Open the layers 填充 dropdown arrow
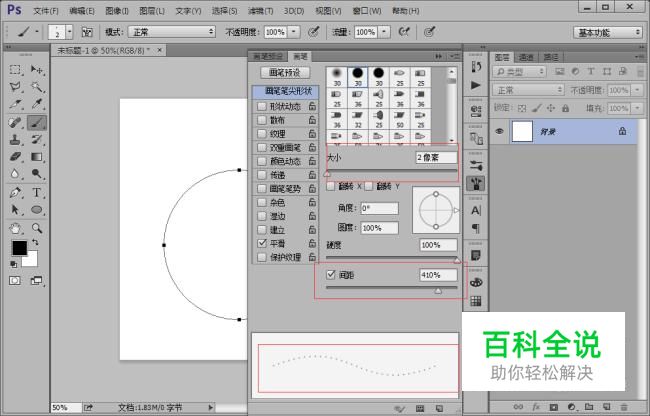The image size is (650, 416). [637, 108]
